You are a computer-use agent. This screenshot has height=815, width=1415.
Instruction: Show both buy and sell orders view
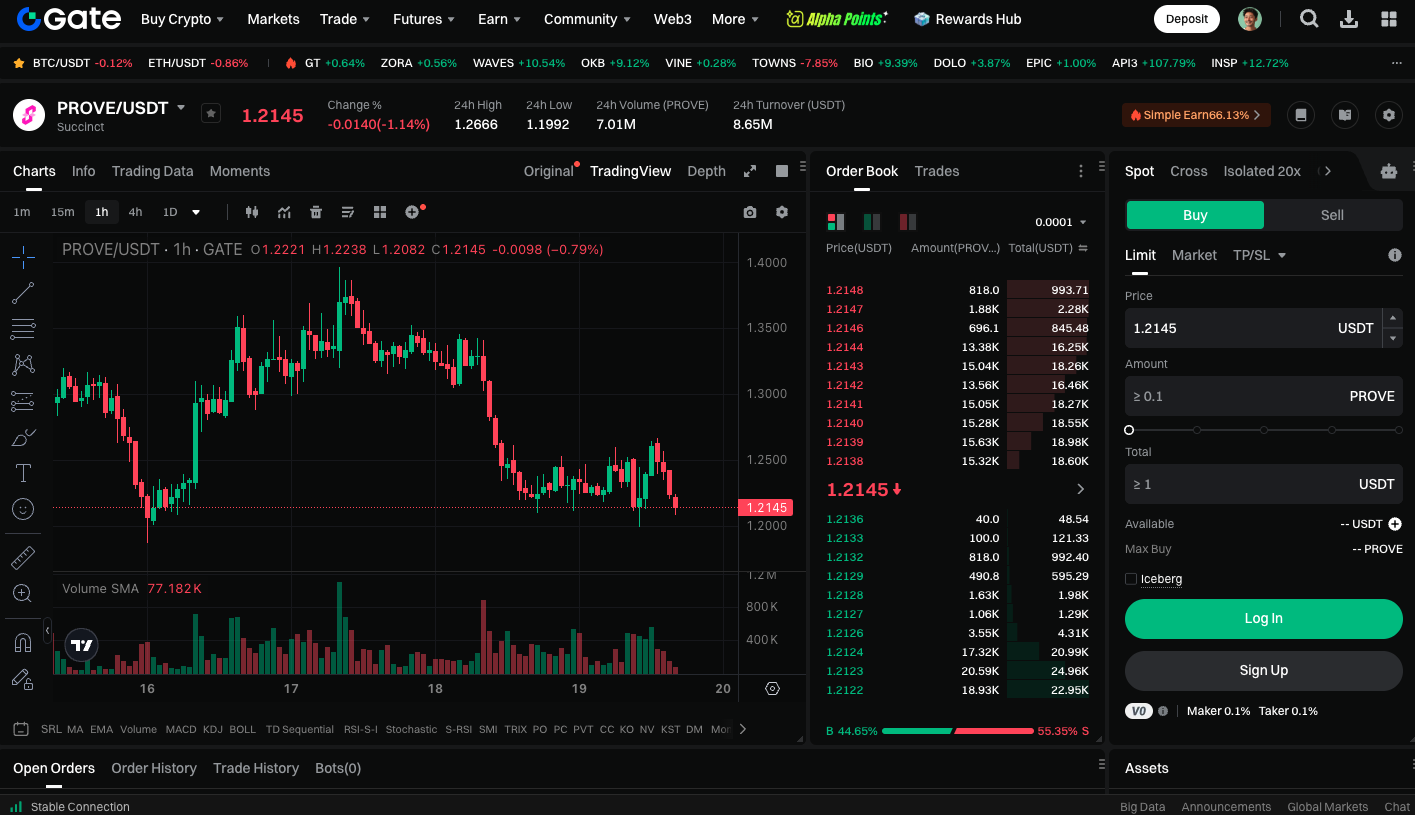coord(835,221)
